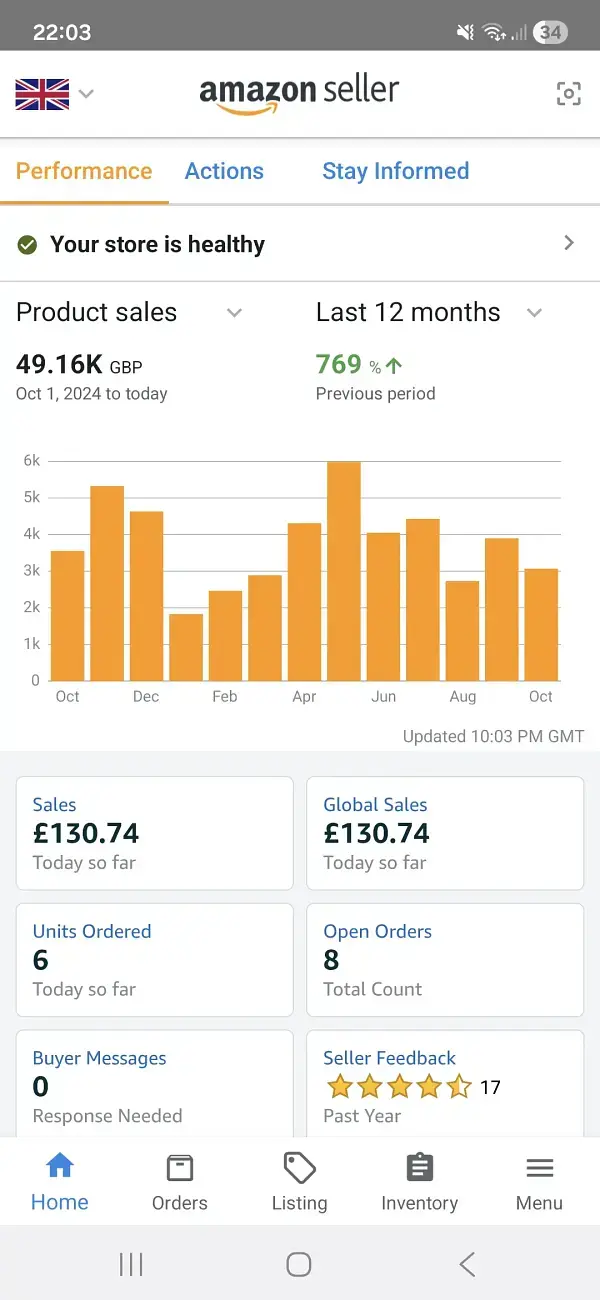Open the Inventory clipboard icon
Image resolution: width=600 pixels, height=1300 pixels.
[419, 1167]
